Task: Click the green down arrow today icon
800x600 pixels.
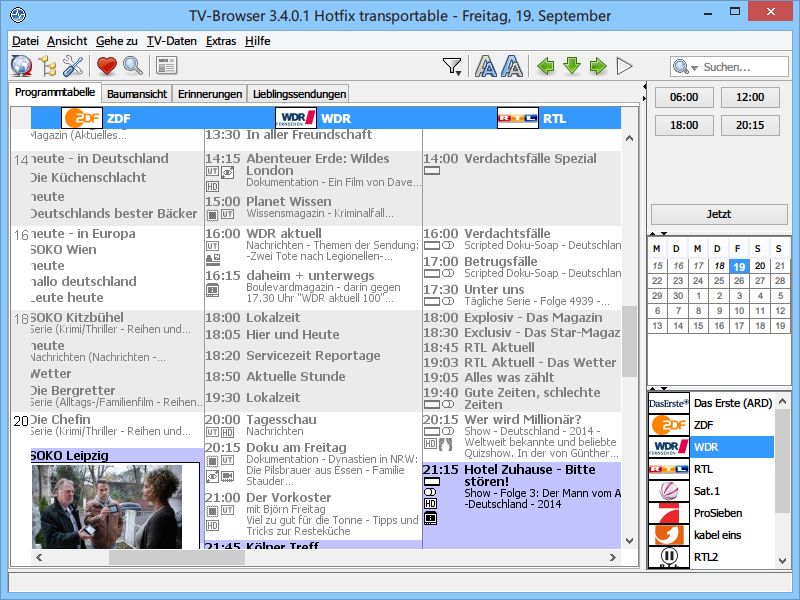Action: tap(572, 66)
